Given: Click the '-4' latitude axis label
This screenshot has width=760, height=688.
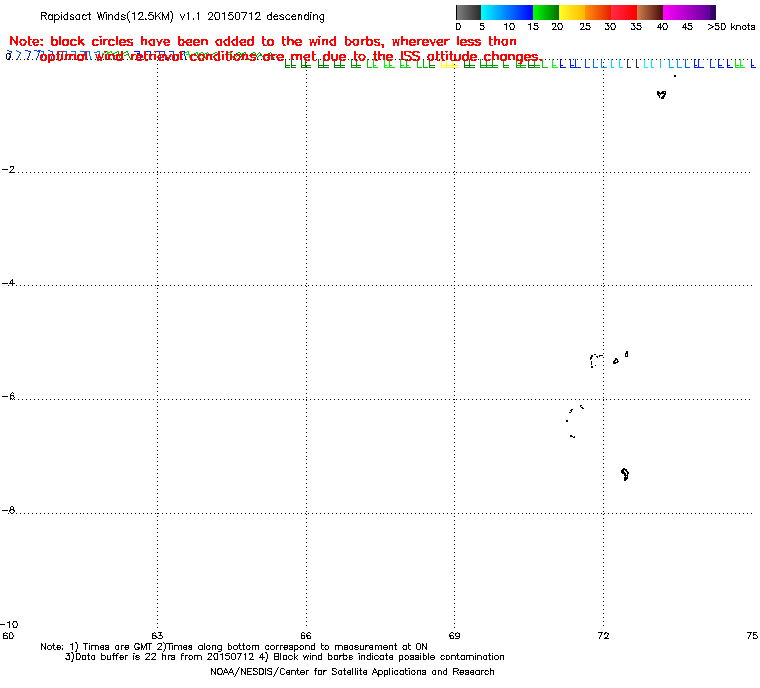Looking at the screenshot, I should pos(8,283).
